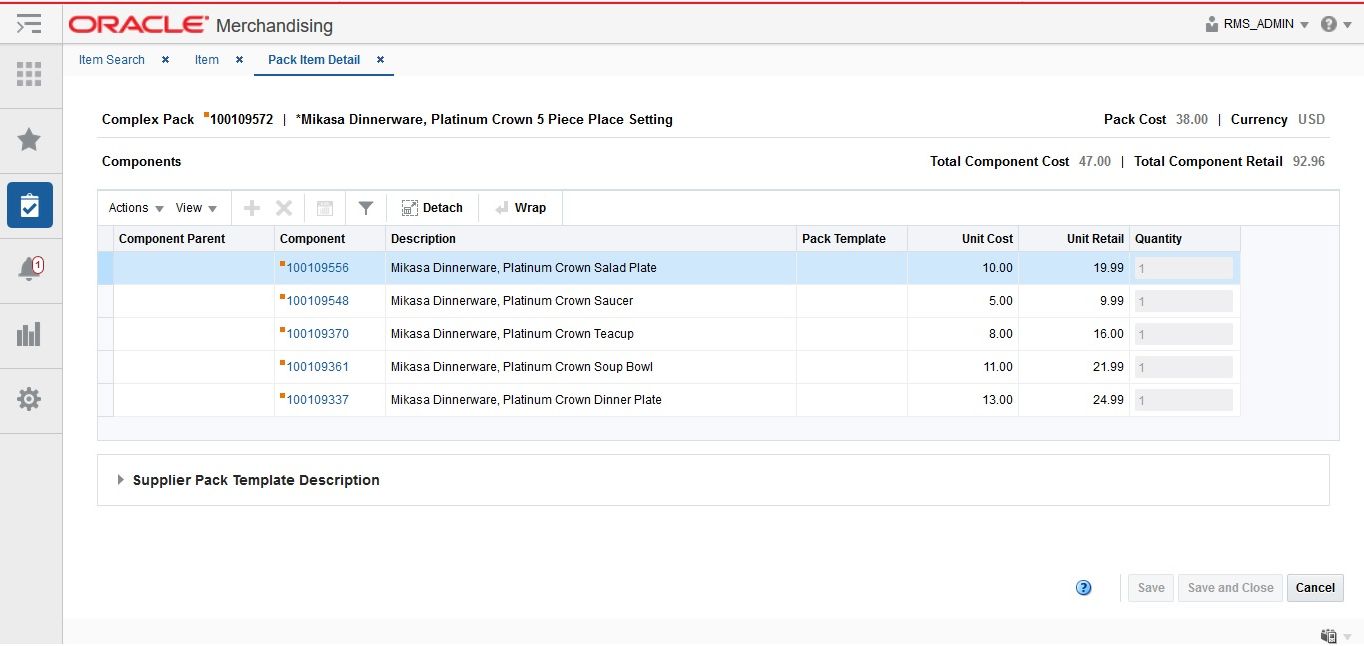Click the Cancel button

(1315, 588)
